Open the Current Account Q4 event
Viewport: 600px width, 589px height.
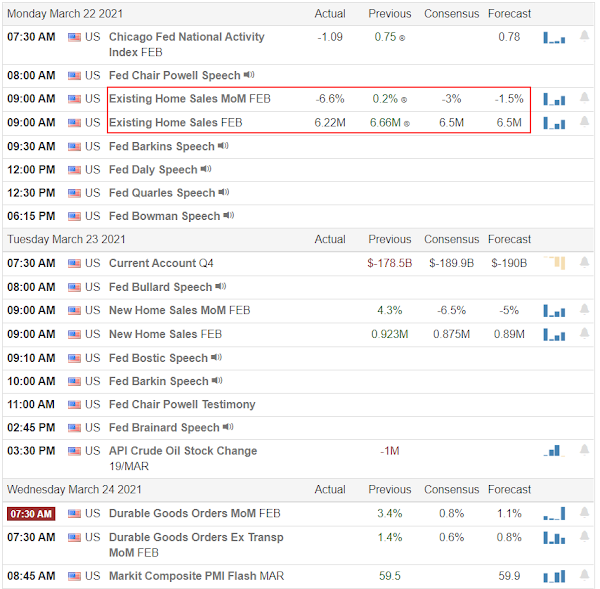(161, 263)
